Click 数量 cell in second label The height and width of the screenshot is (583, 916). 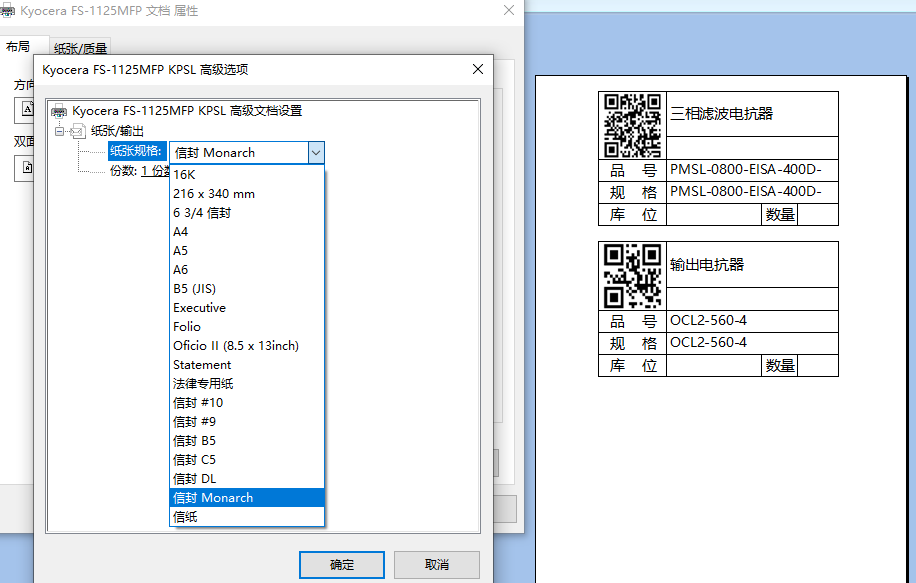pyautogui.click(x=780, y=366)
